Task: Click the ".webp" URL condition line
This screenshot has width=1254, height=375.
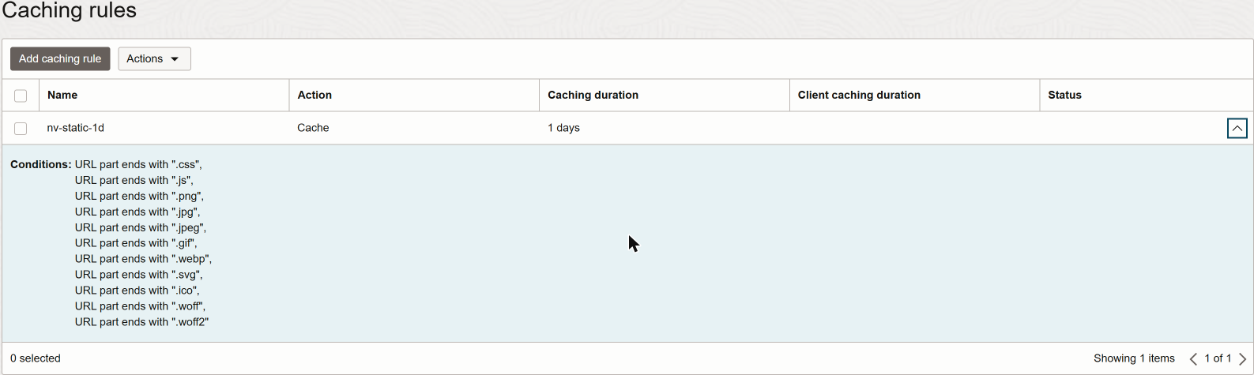Action: pyautogui.click(x=143, y=259)
